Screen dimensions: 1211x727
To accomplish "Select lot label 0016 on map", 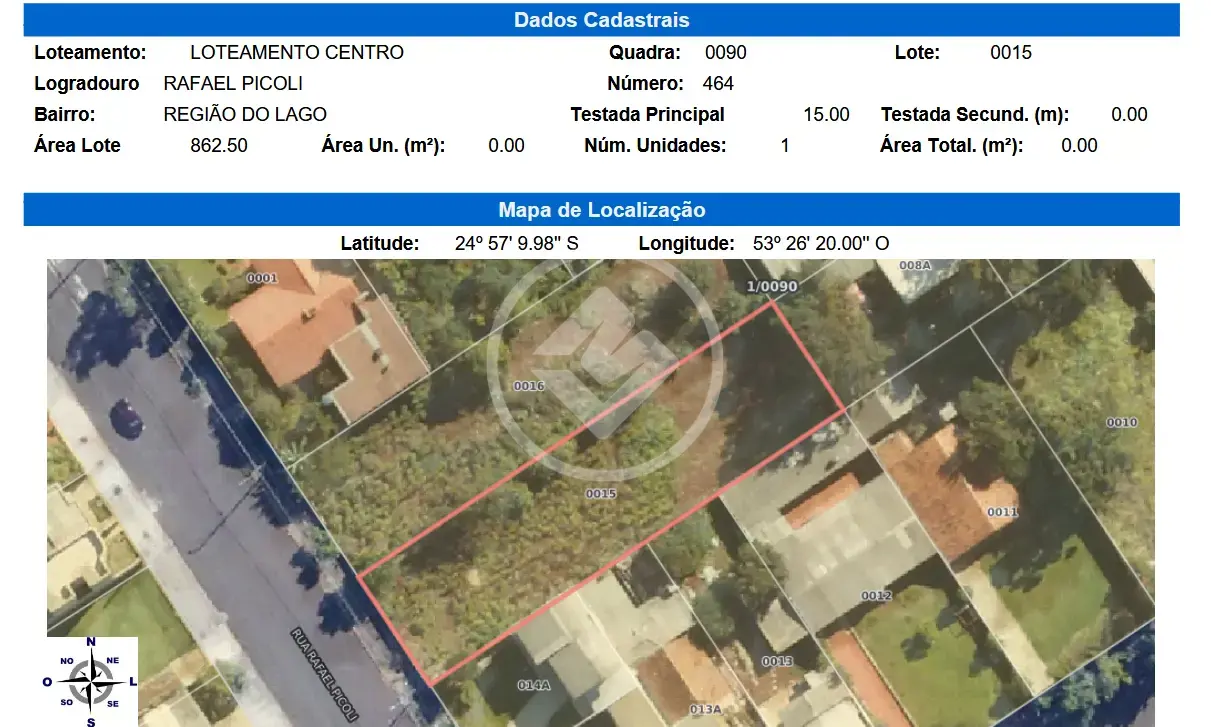I will (x=528, y=386).
